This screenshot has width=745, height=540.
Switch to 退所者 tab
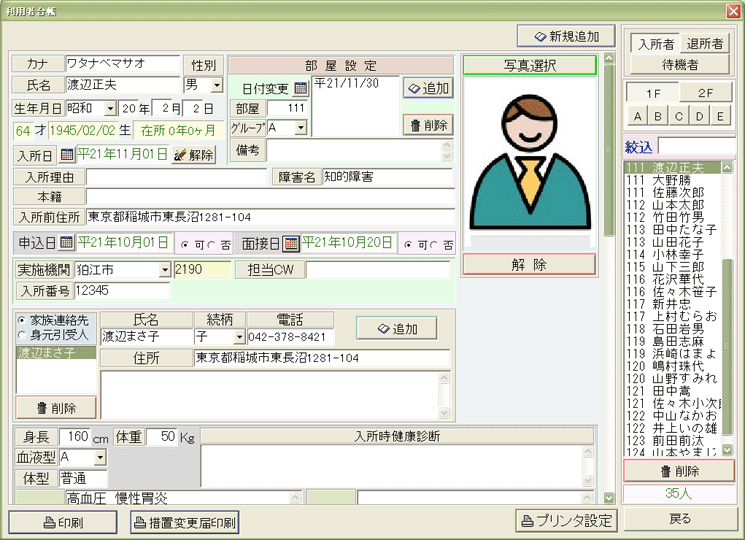(705, 44)
